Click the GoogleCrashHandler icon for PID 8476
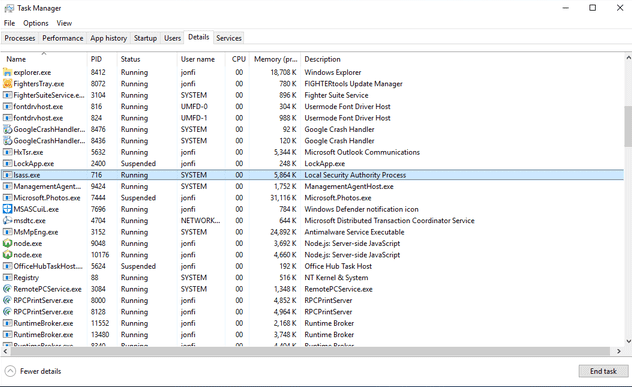 pyautogui.click(x=7, y=129)
